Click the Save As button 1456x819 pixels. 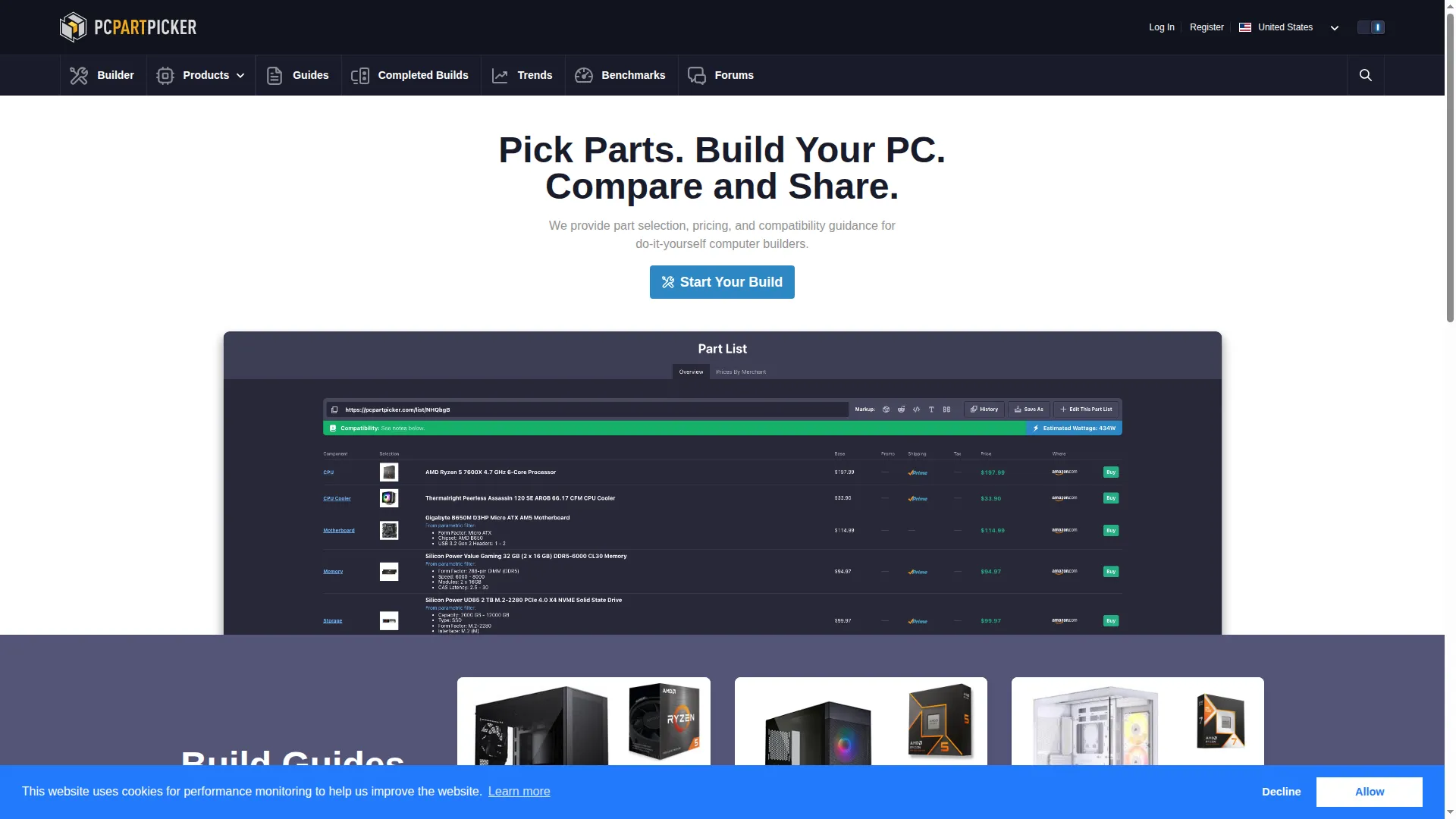tap(1029, 409)
